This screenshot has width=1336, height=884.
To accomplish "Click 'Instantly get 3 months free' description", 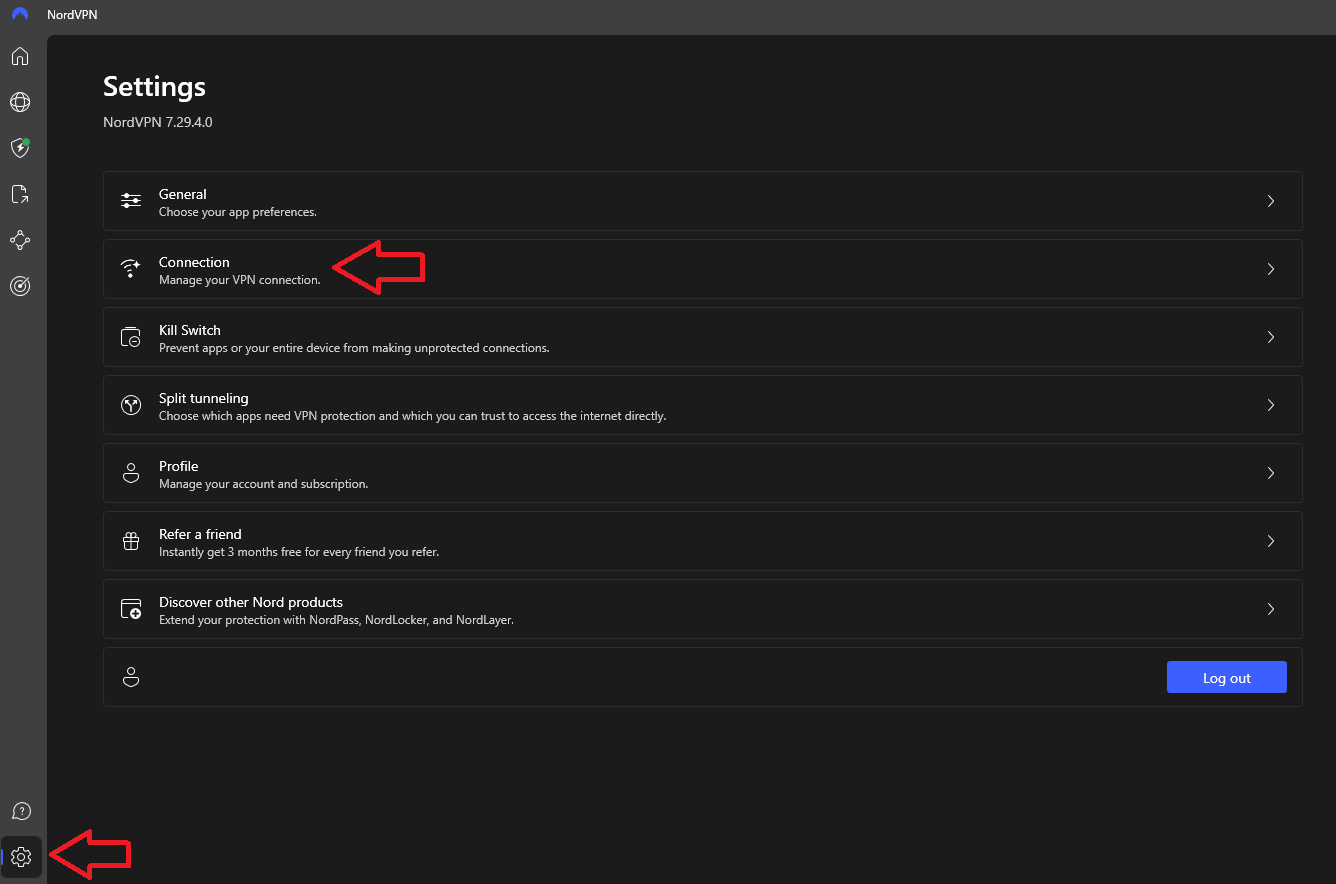I will [x=299, y=552].
